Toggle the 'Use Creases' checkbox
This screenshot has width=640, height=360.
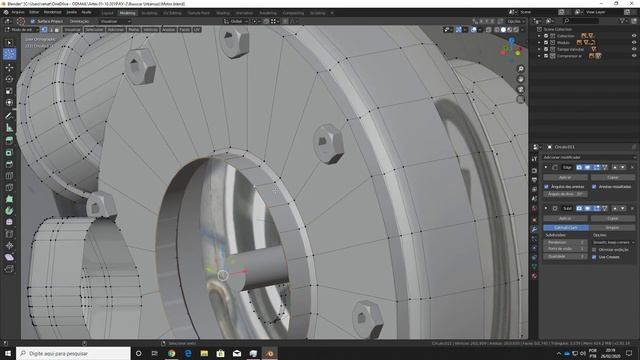[594, 257]
